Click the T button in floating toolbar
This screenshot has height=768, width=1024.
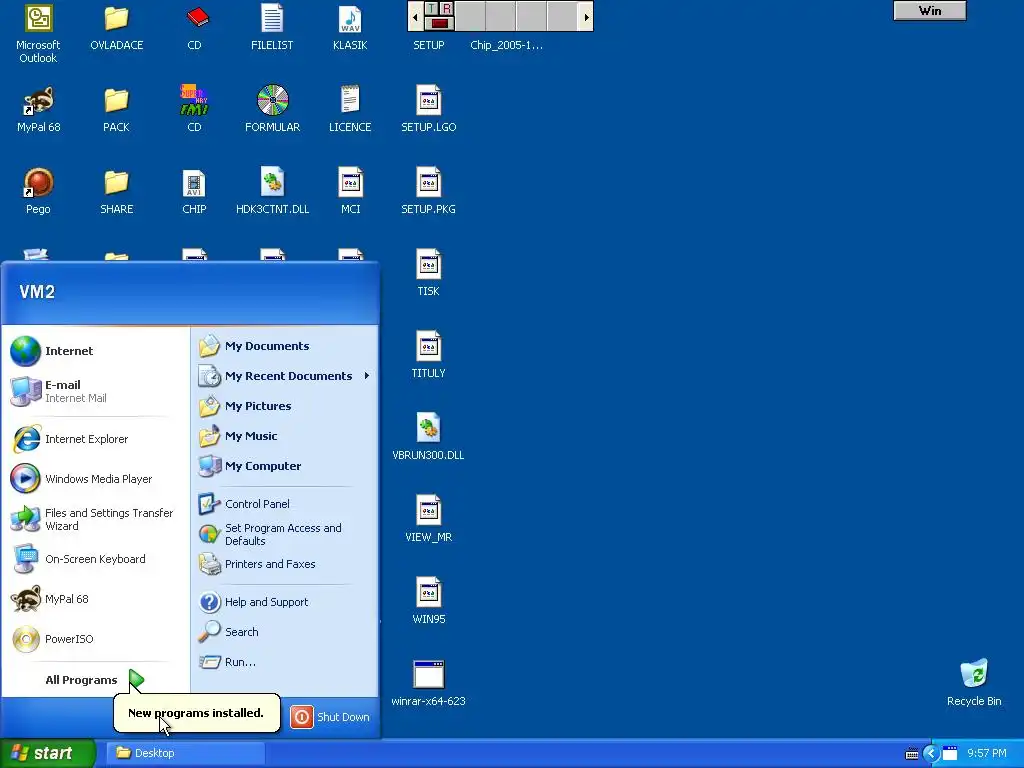432,8
